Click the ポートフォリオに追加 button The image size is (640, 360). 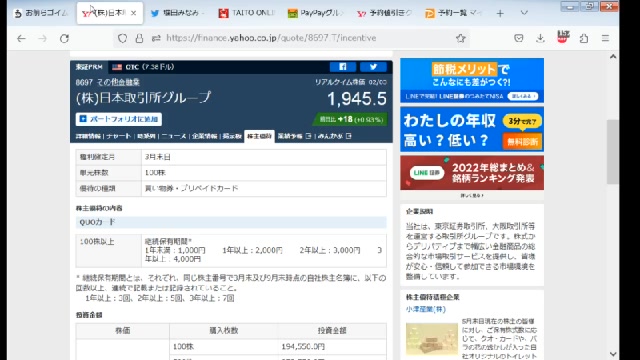[119, 119]
